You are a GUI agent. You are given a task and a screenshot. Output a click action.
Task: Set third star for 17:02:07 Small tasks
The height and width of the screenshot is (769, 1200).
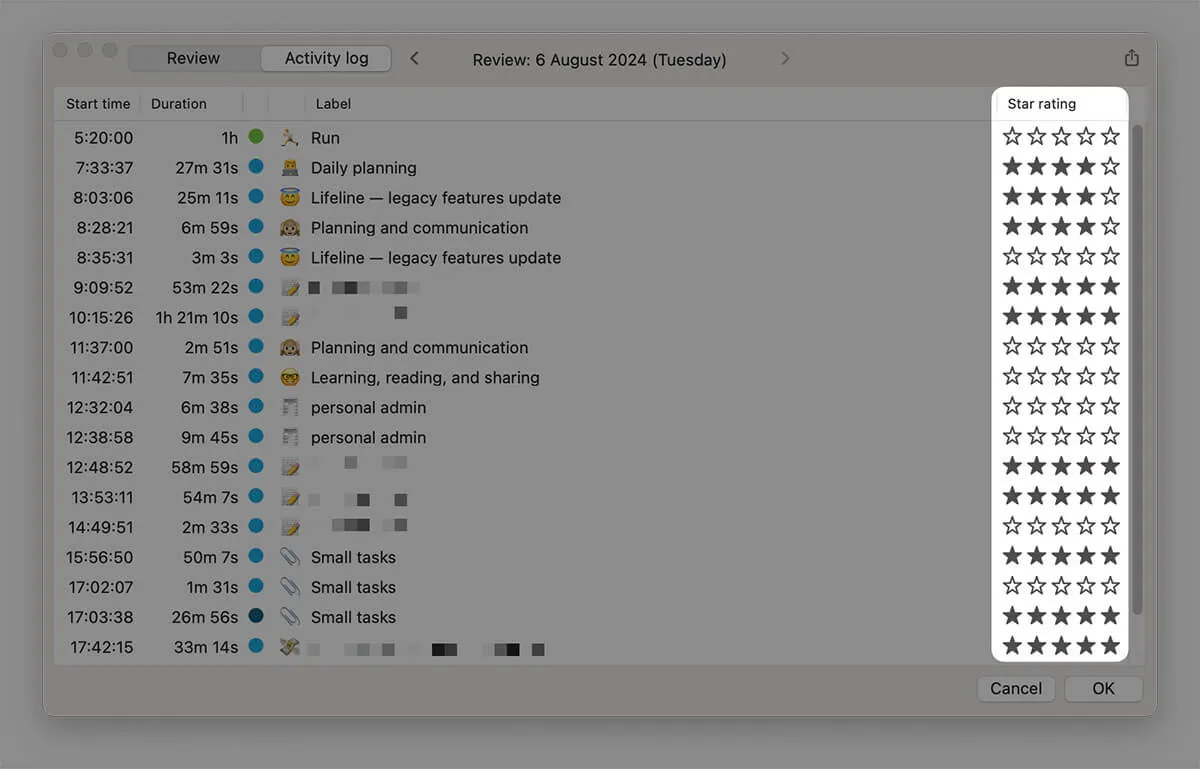[1061, 586]
